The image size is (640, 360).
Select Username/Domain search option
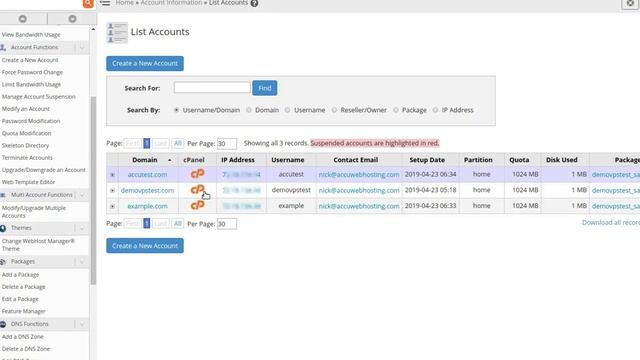coord(176,110)
